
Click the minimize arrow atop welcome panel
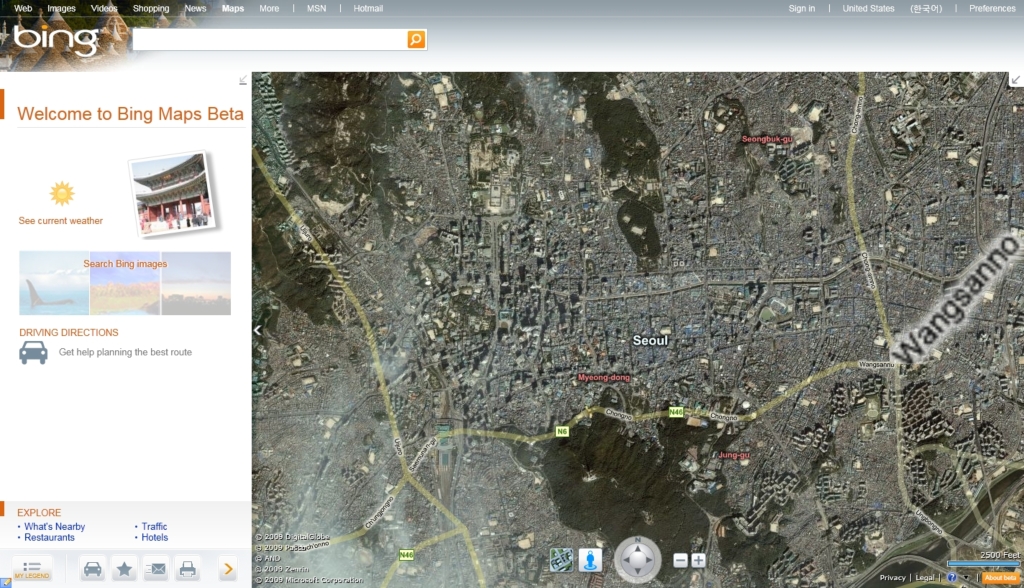[243, 80]
